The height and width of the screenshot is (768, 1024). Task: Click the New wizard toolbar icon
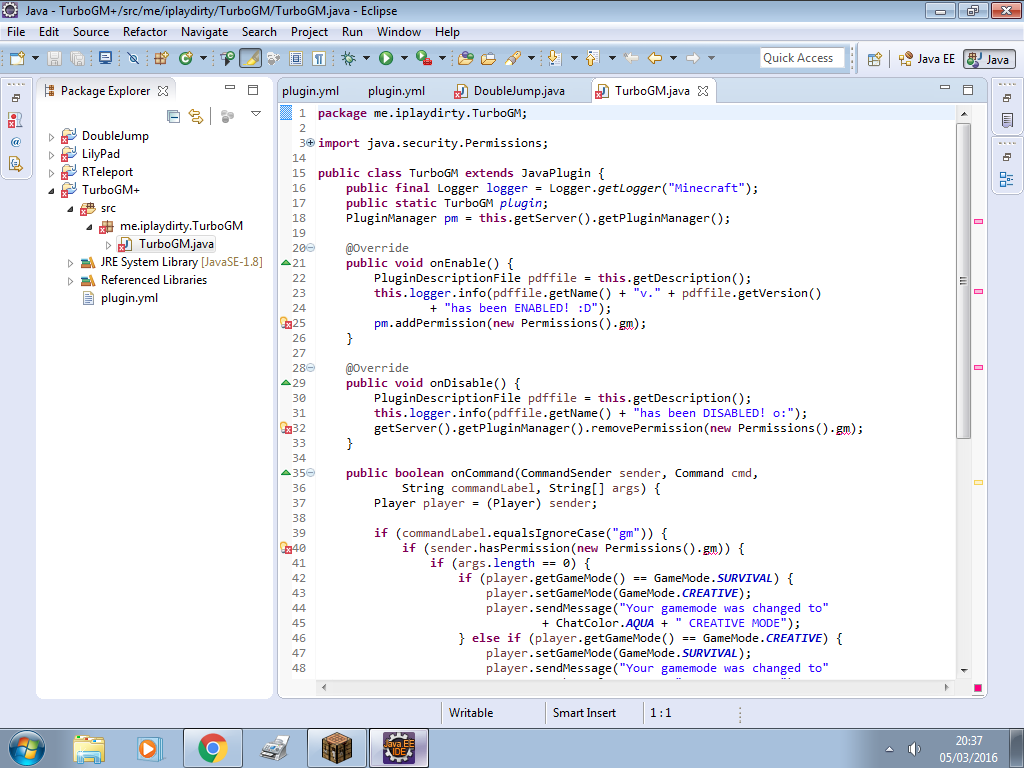(x=18, y=59)
